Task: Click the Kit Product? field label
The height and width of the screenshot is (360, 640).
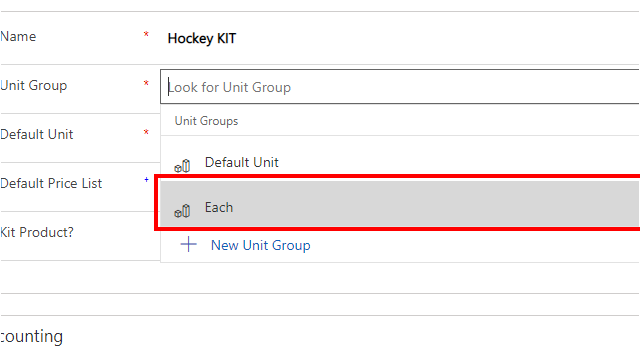Action: (37, 232)
